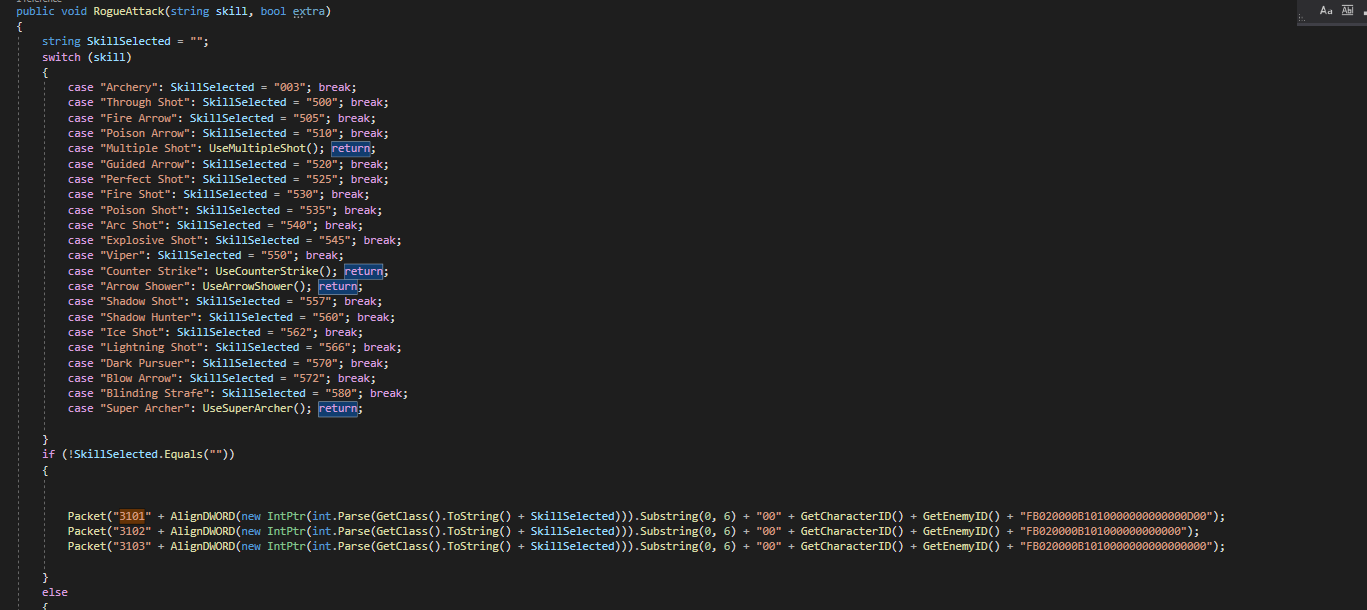The width and height of the screenshot is (1367, 610).
Task: Toggle Match Case (Aa) in find box
Action: (1327, 10)
